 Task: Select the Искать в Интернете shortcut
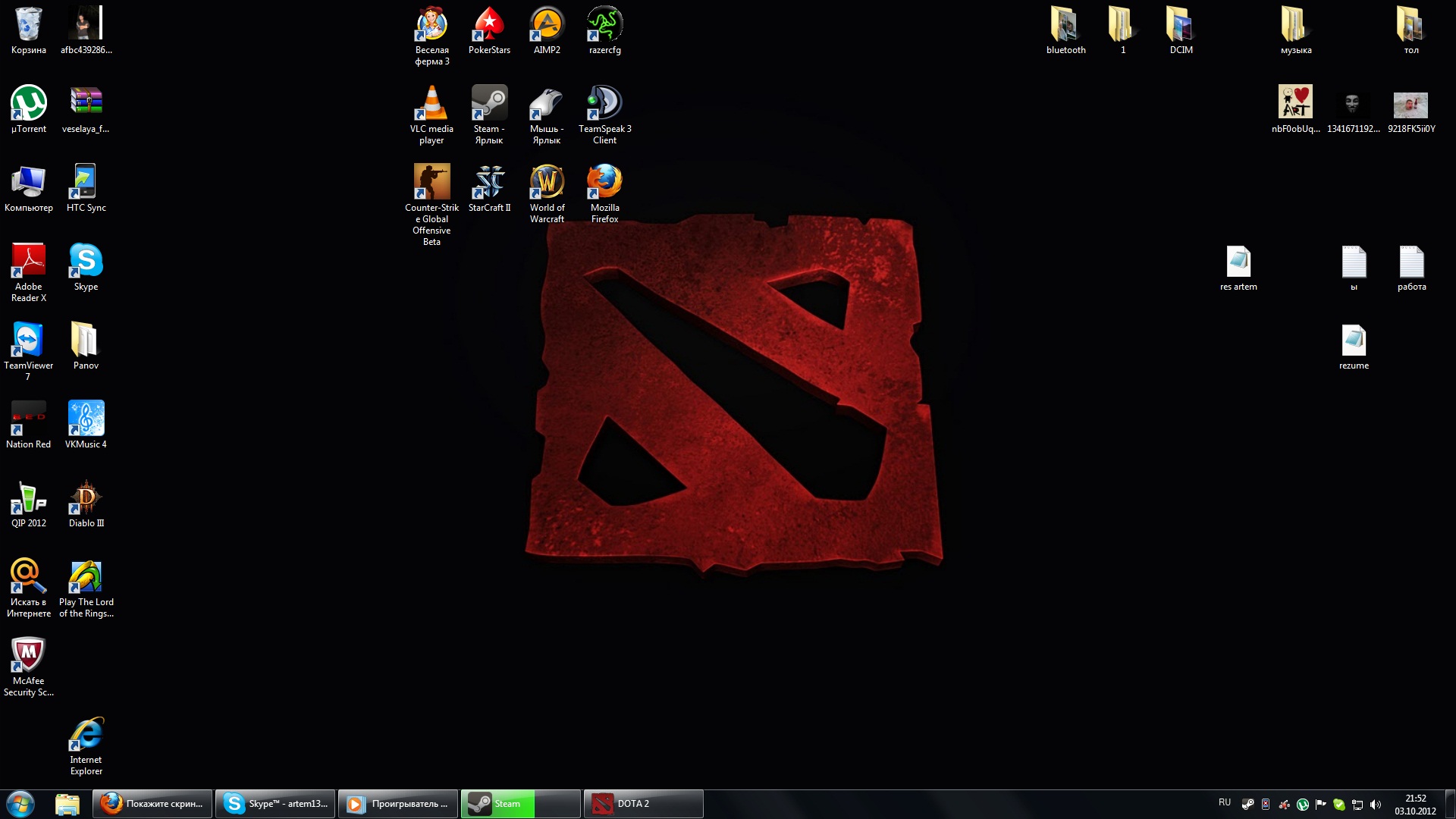pyautogui.click(x=29, y=588)
